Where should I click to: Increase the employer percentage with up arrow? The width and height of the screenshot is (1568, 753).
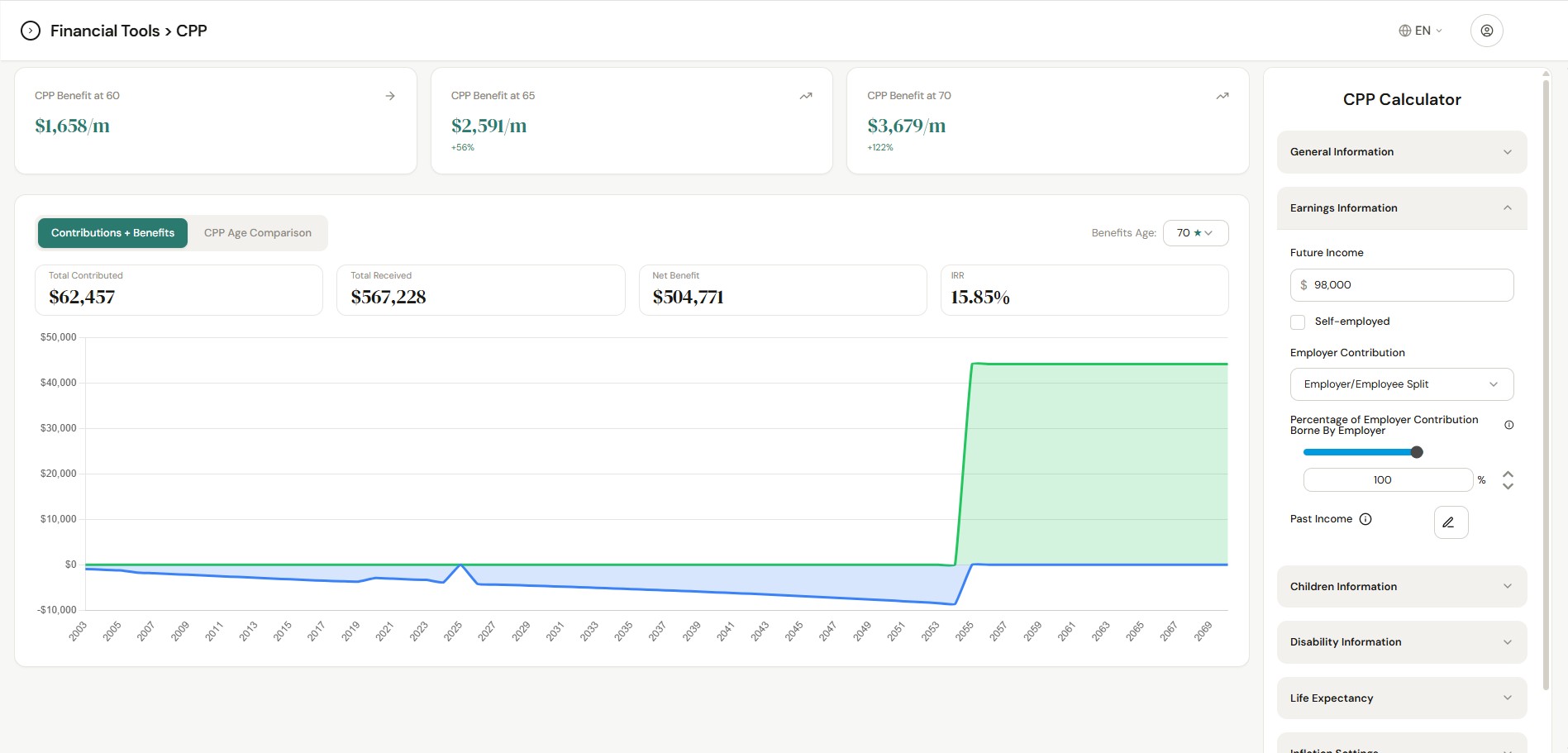(x=1508, y=474)
